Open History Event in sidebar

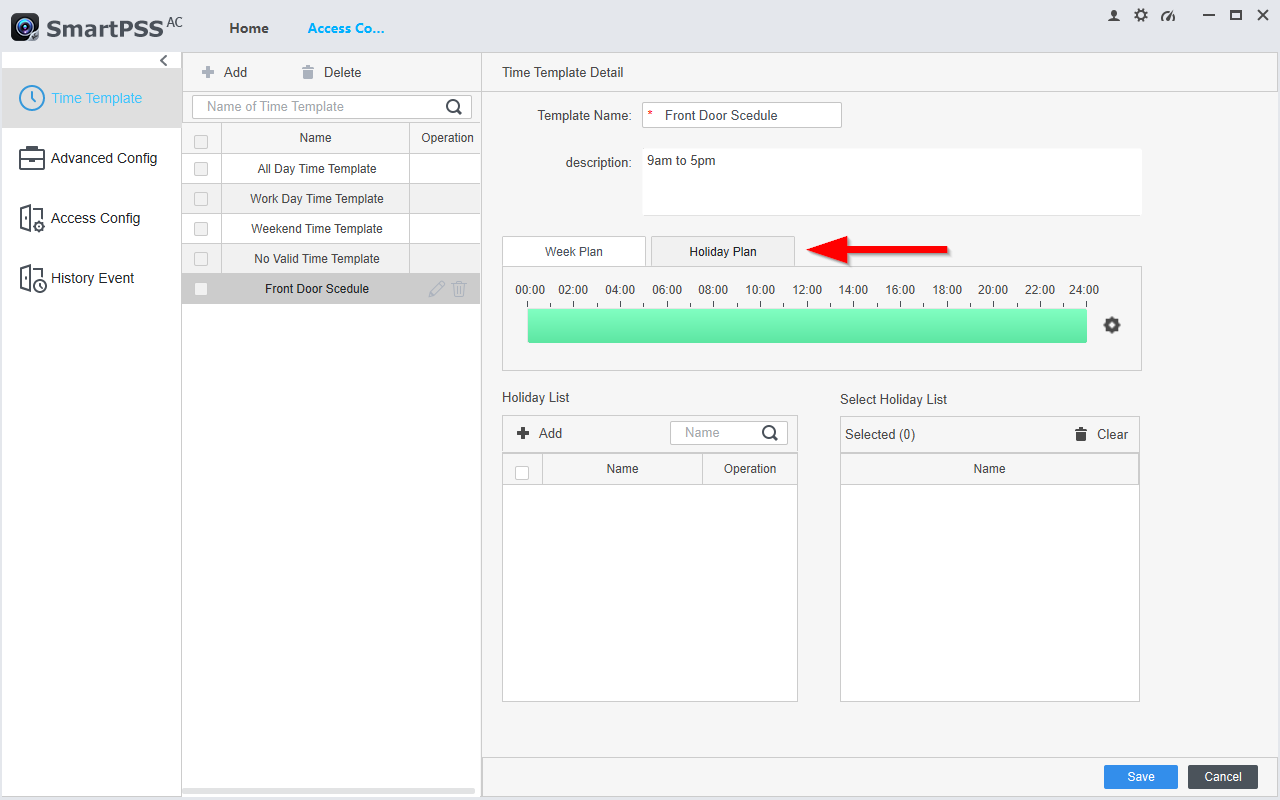pyautogui.click(x=91, y=278)
